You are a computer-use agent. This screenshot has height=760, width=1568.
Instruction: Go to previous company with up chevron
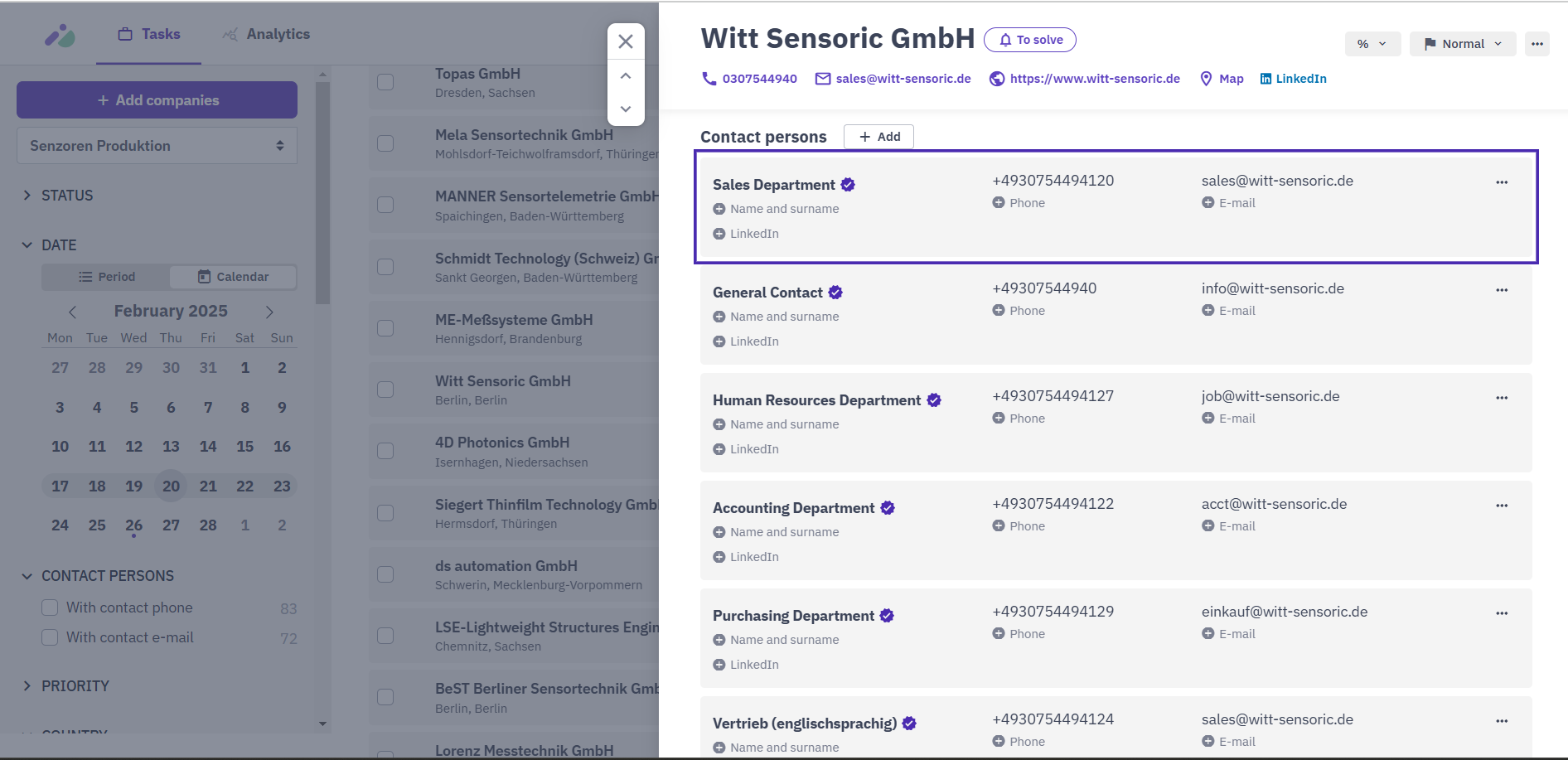coord(626,75)
